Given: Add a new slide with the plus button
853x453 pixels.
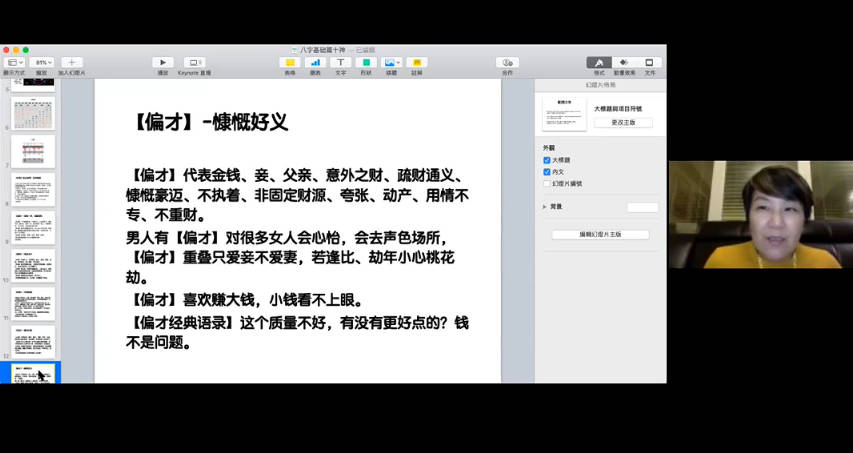Looking at the screenshot, I should [71, 62].
